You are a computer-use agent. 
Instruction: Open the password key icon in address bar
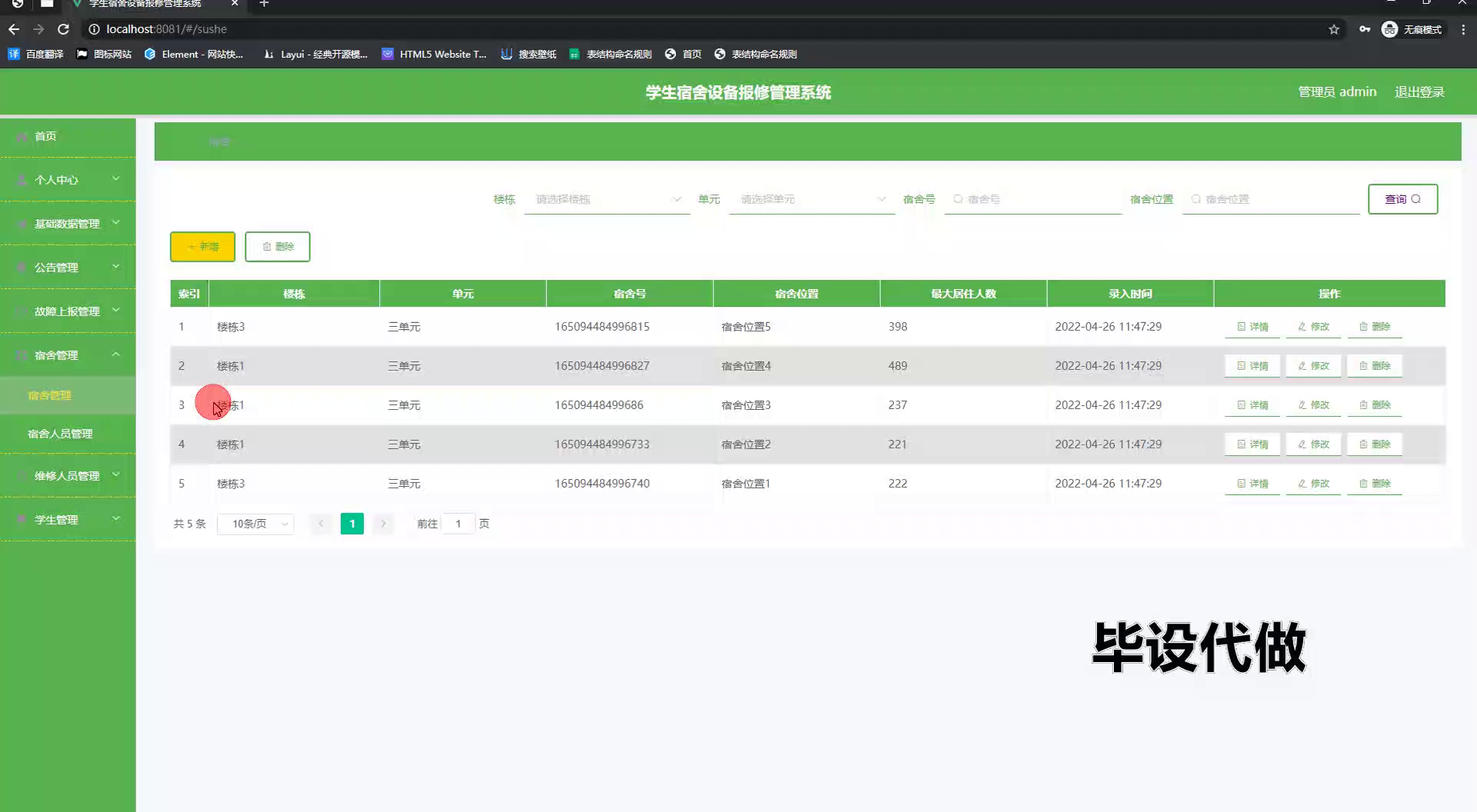[1365, 29]
